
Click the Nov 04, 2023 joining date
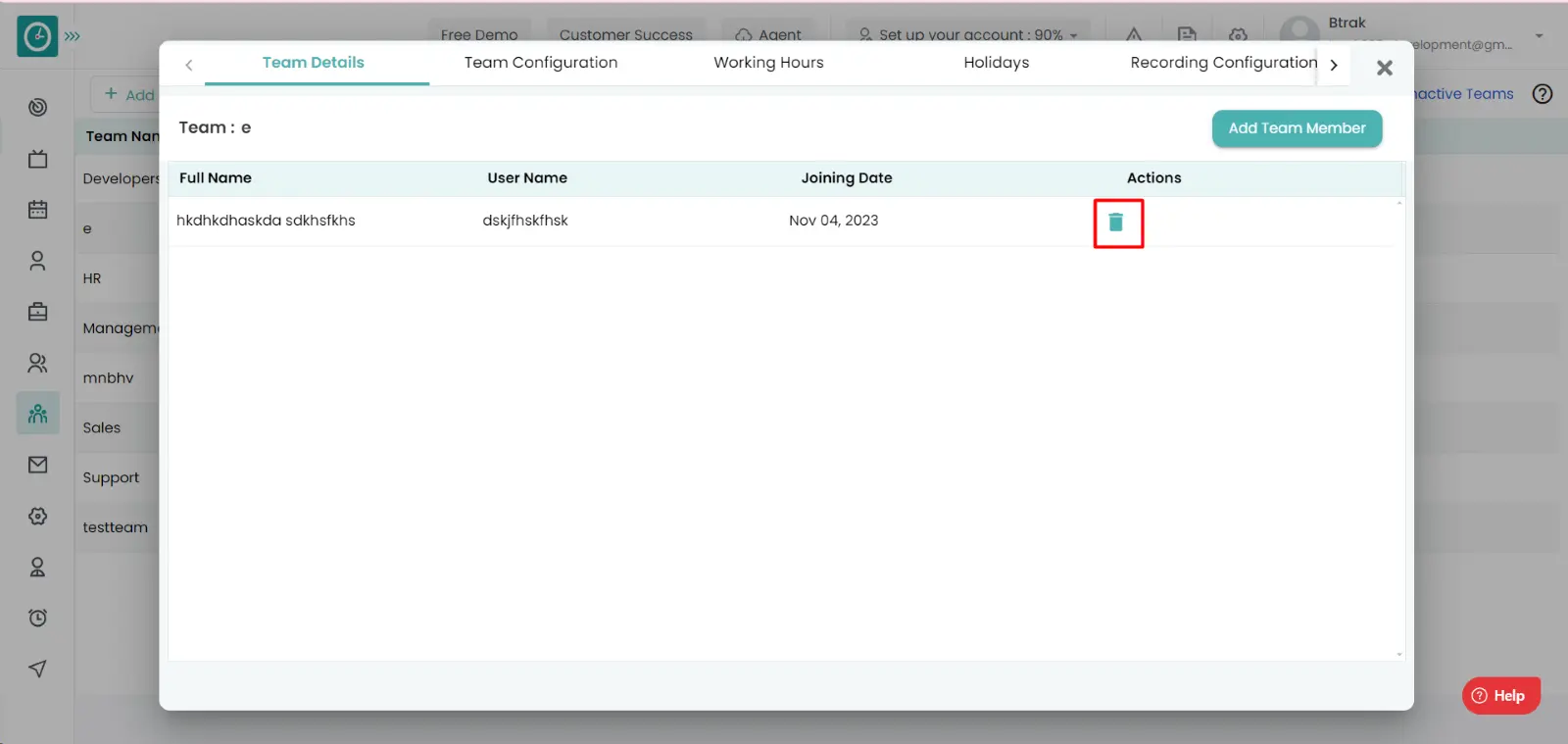tap(834, 221)
